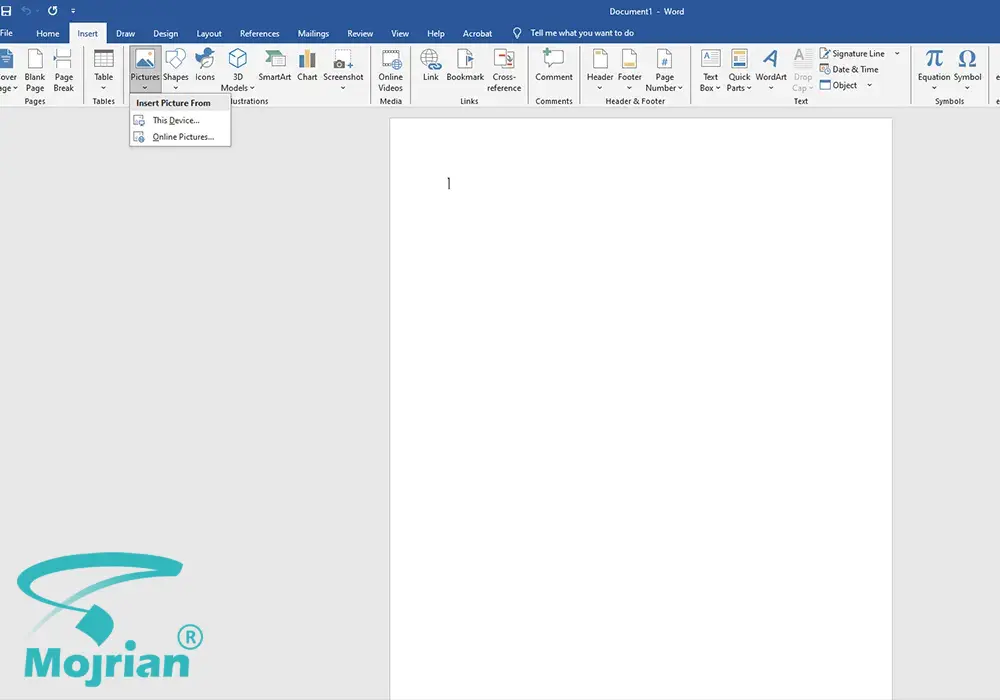Screen dimensions: 1000x700
Task: Insert a Cross-reference
Action: 504,70
